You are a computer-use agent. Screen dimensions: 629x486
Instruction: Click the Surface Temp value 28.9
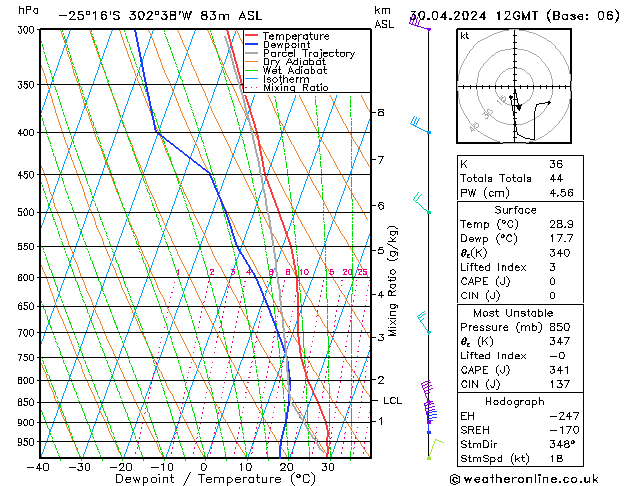(561, 224)
